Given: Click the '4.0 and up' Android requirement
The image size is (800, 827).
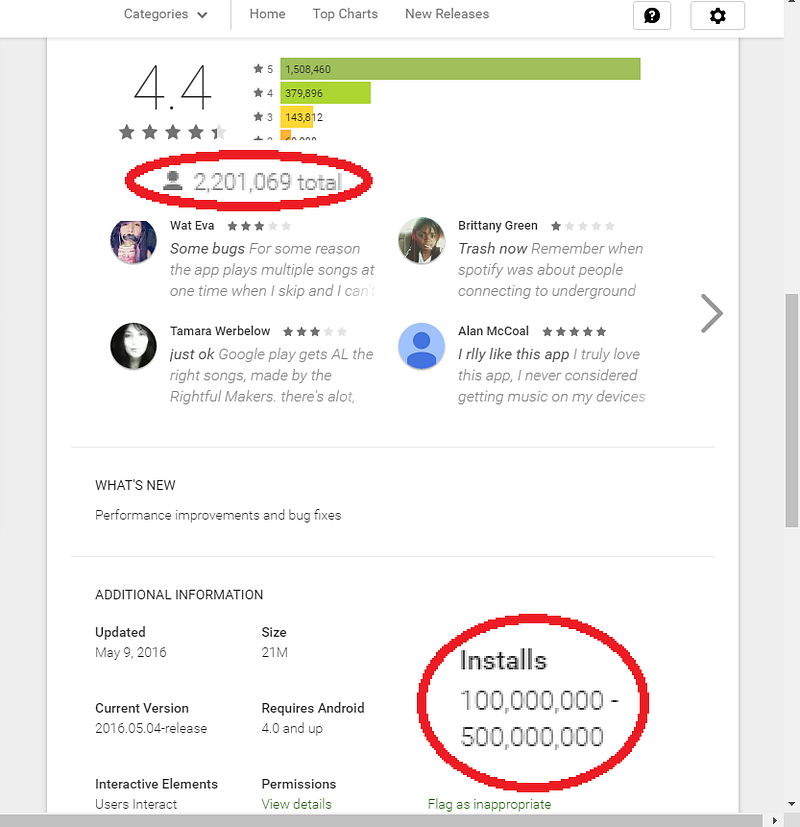Looking at the screenshot, I should 292,728.
